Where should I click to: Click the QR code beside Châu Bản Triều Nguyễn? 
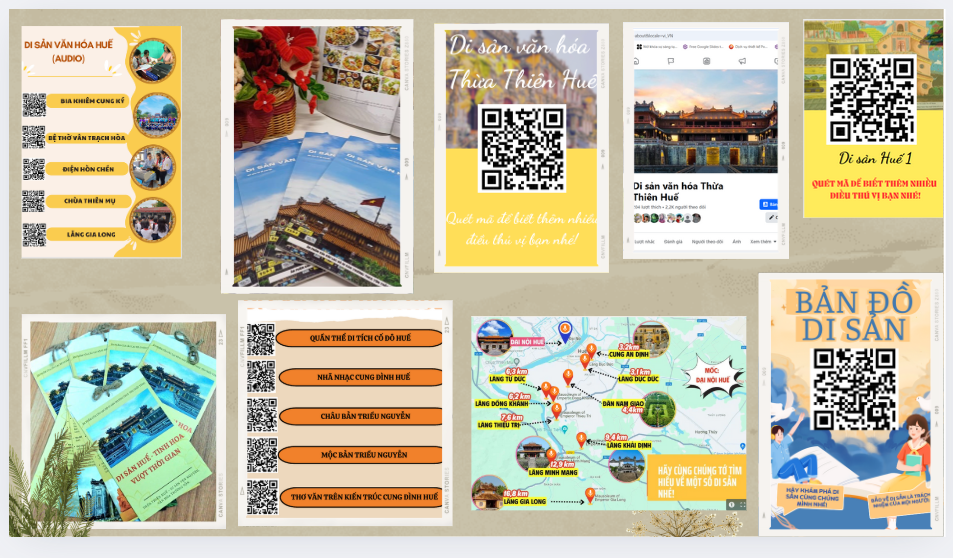pyautogui.click(x=262, y=416)
